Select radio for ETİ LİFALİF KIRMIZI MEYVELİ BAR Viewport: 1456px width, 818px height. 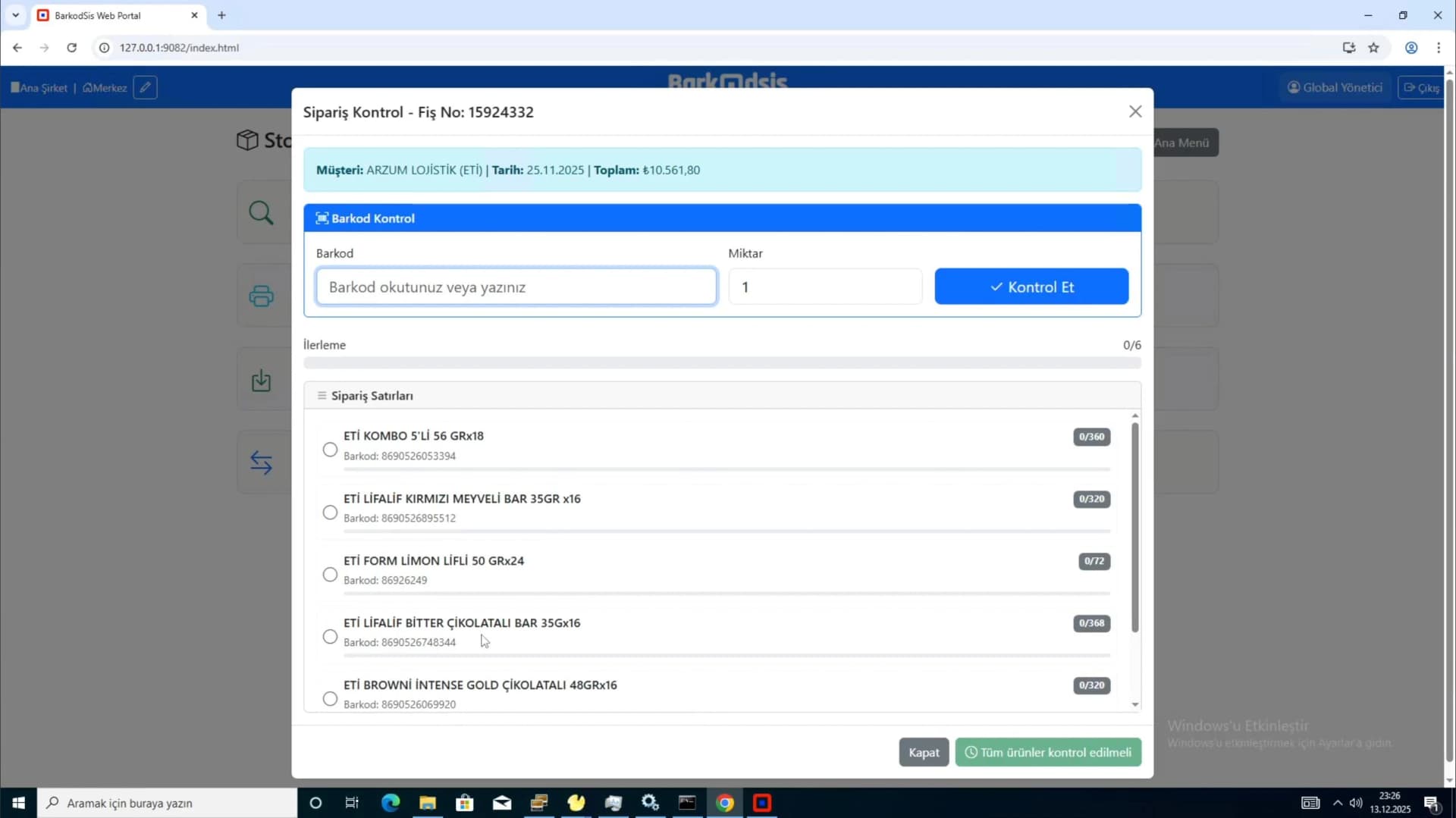330,512
